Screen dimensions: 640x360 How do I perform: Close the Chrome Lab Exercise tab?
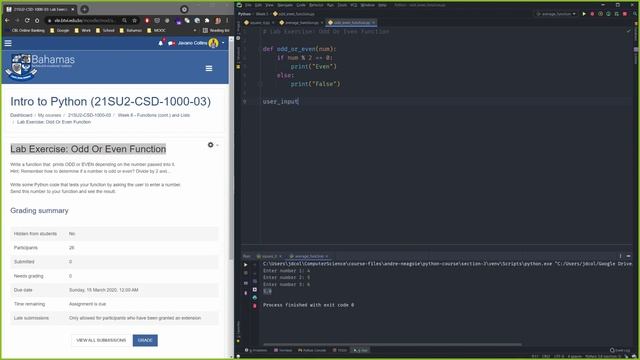tap(73, 9)
